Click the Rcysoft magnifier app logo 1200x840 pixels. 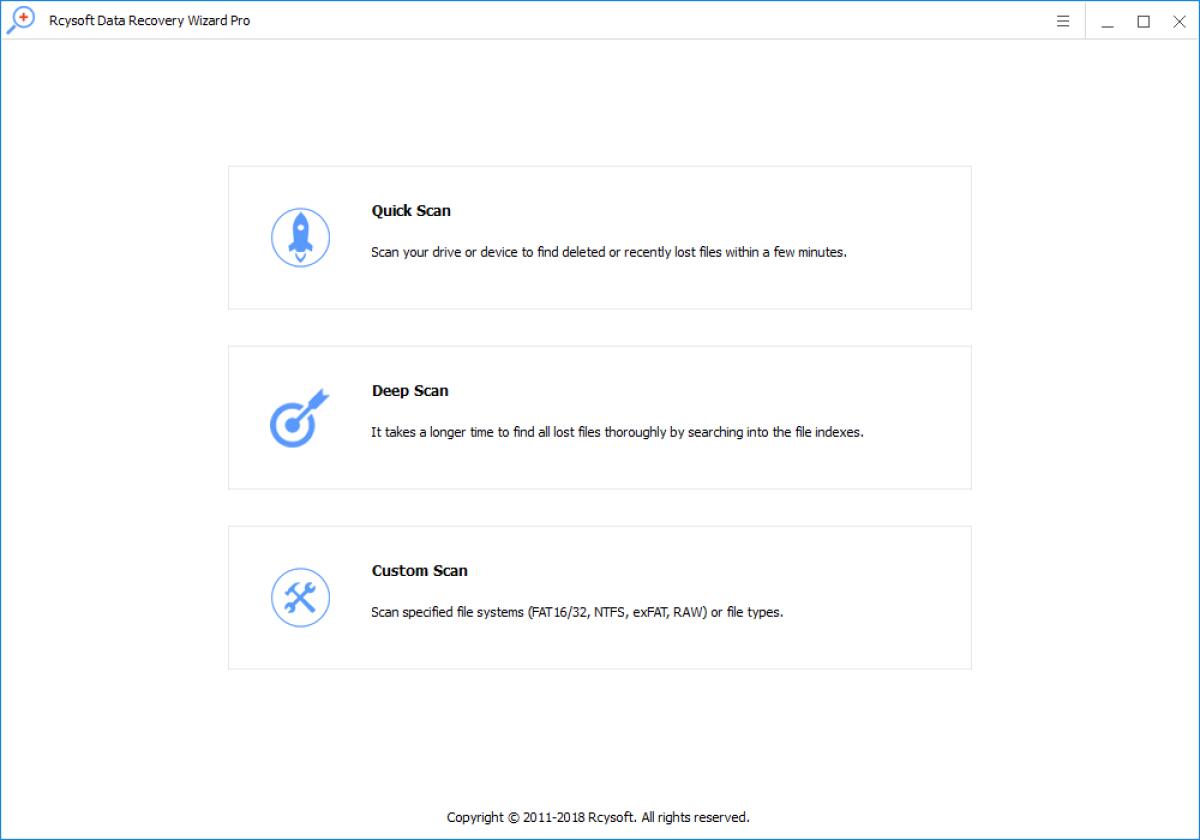(20, 21)
